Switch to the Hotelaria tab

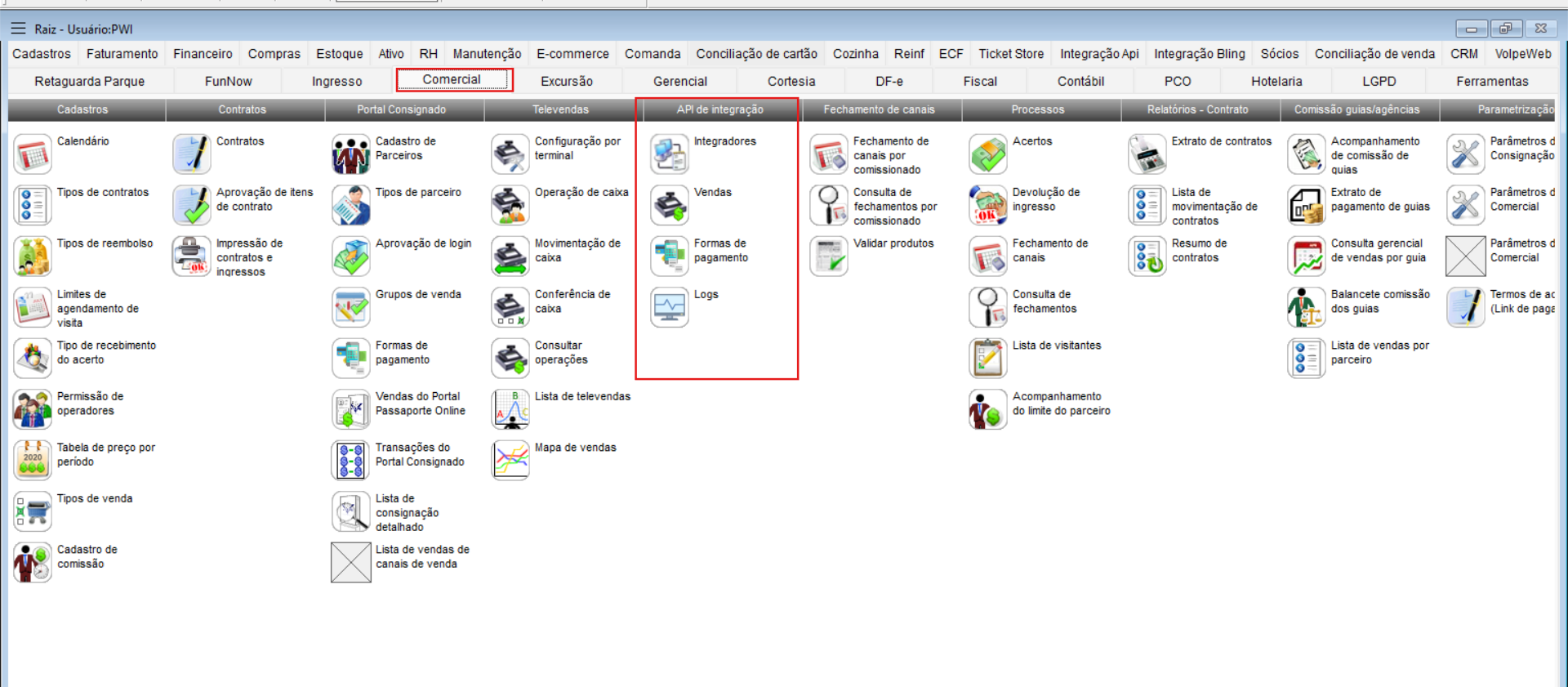[x=1276, y=81]
